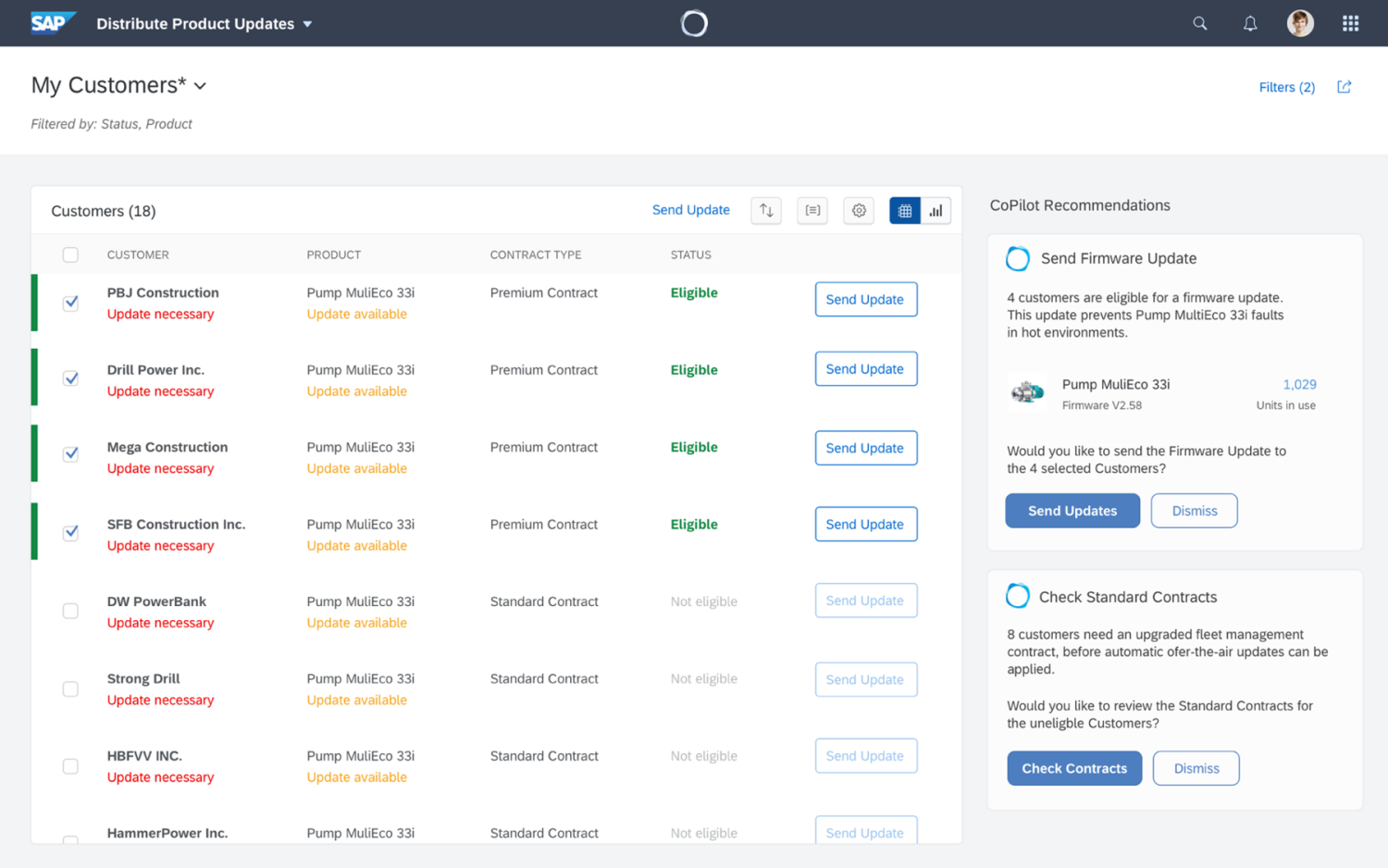Viewport: 1388px width, 868px height.
Task: Toggle the select-all checkbox in the table header
Action: 70,254
